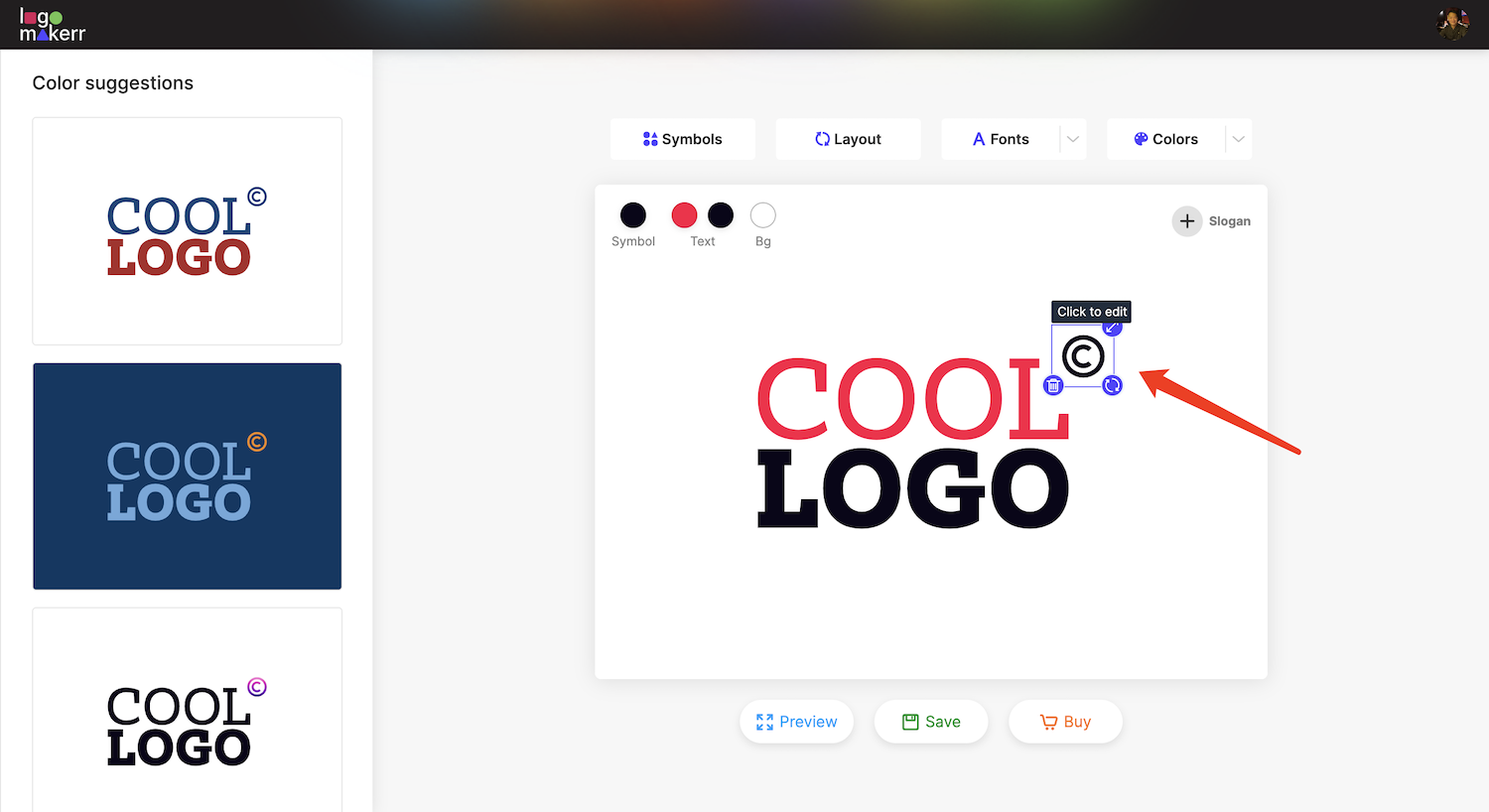Add a Slogan using the plus icon

pos(1187,220)
